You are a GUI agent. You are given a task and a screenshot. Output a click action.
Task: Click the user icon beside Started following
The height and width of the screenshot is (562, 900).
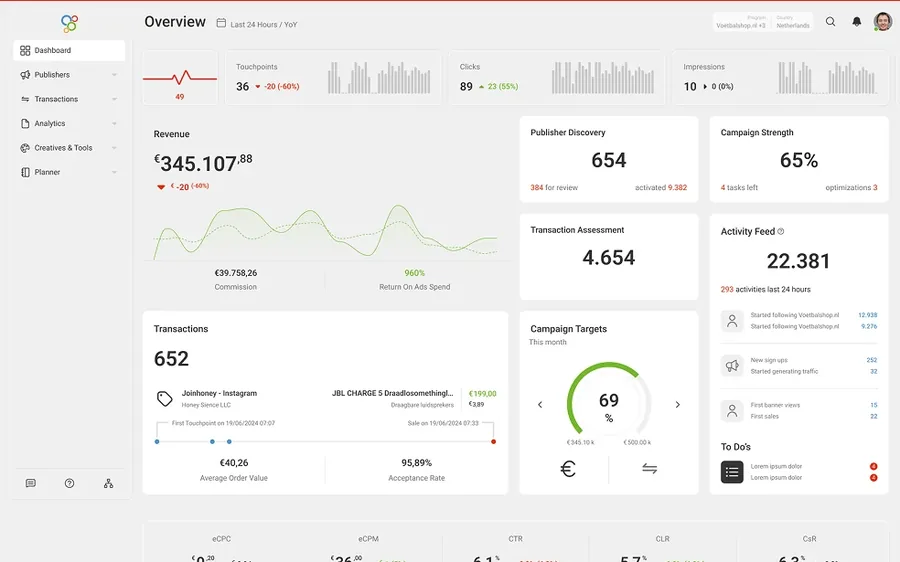pos(732,320)
